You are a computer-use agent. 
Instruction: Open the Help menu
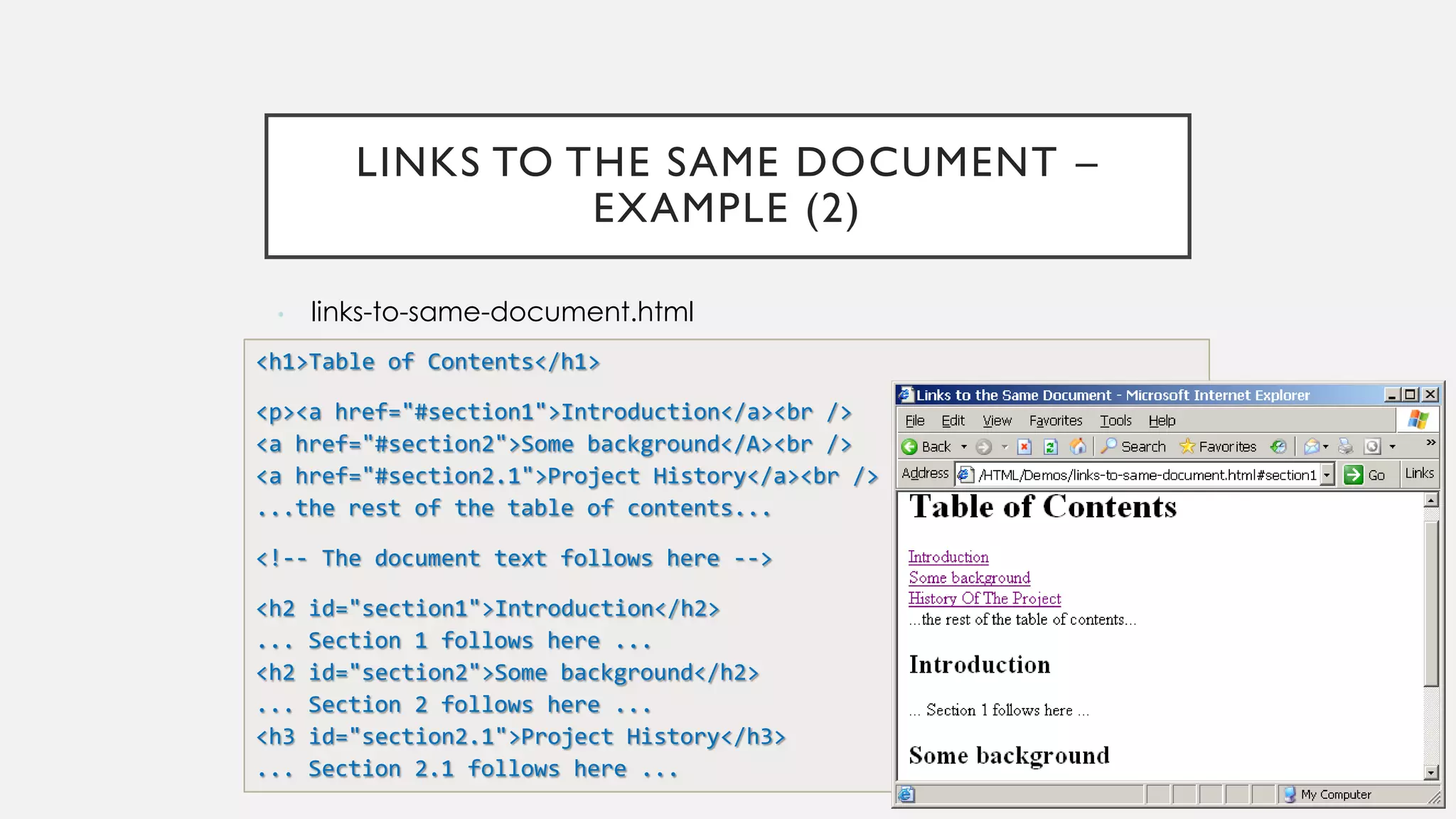1162,421
